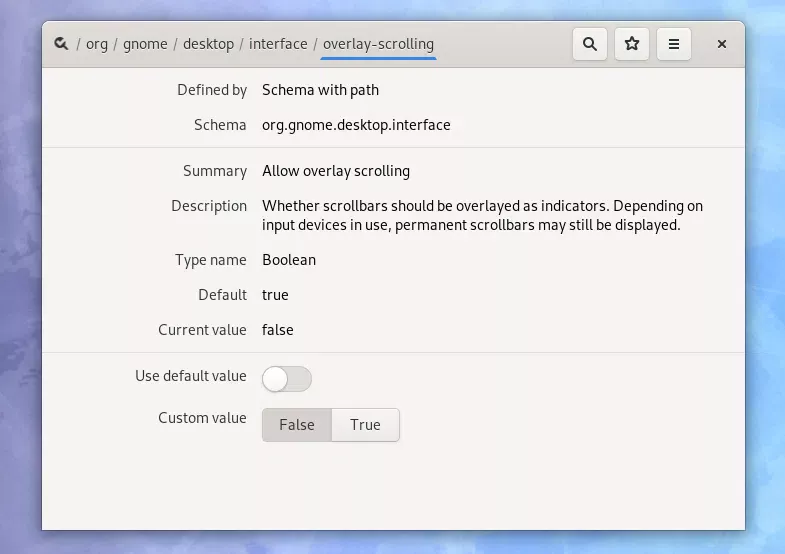This screenshot has height=554, width=785.
Task: Click the Boolean type name value
Action: coord(289,260)
